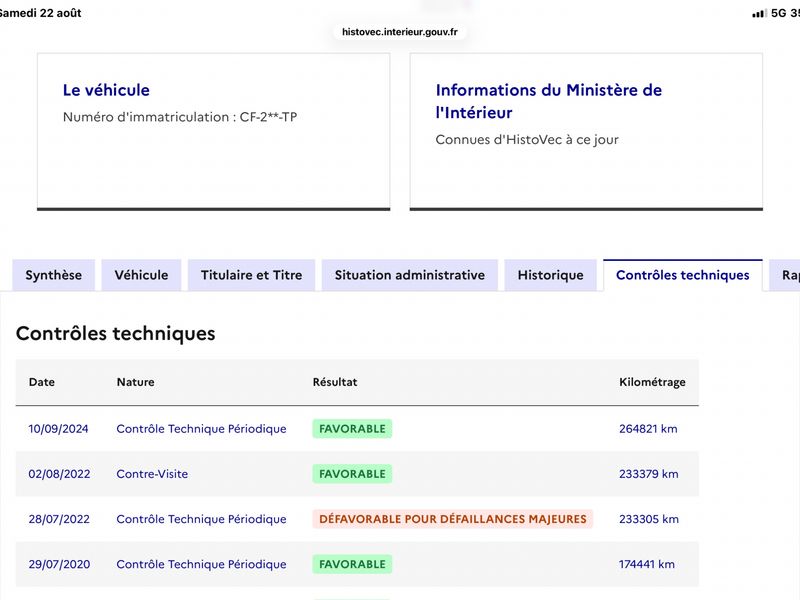Screen dimensions: 800x600
Task: Click the Kilométrage column header
Action: pos(652,382)
